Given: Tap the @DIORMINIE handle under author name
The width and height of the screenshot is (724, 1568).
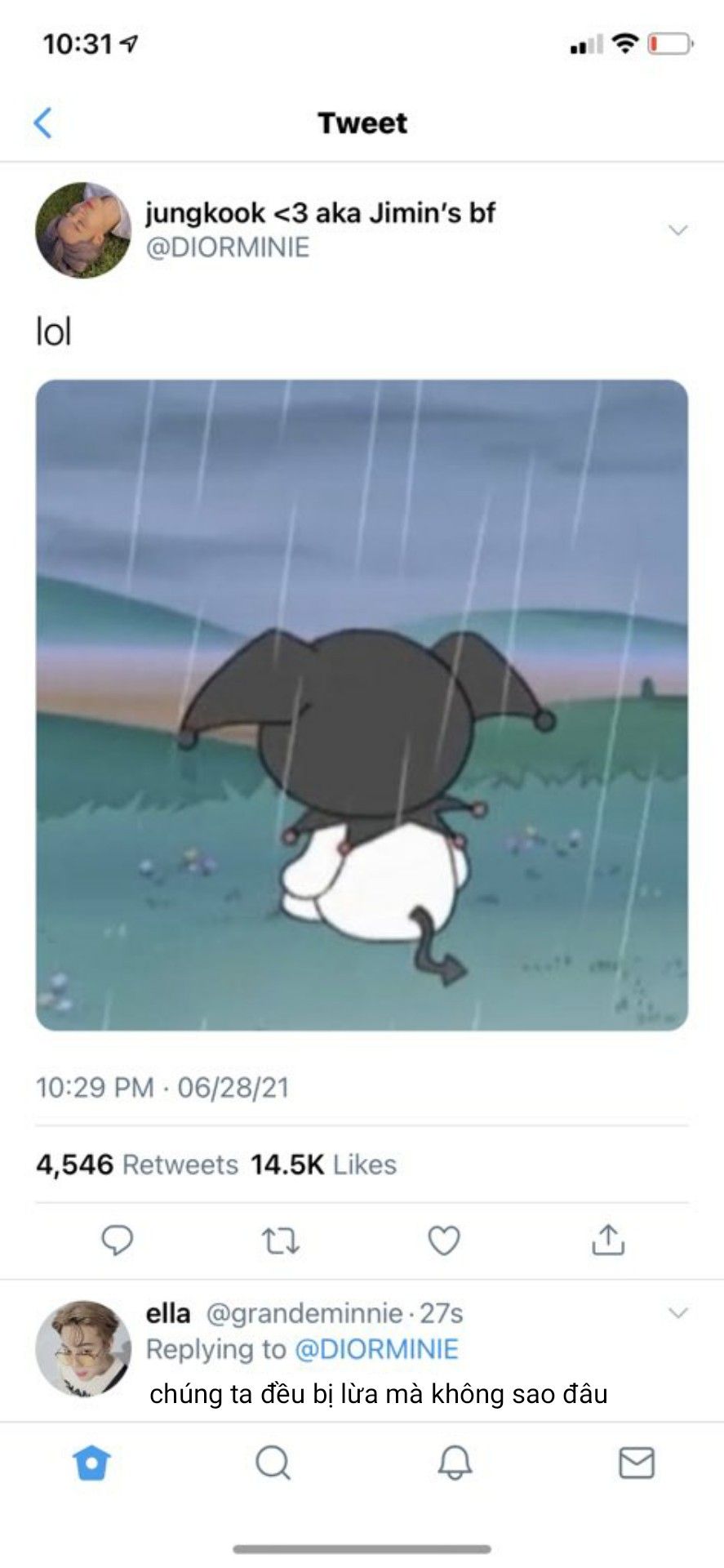Looking at the screenshot, I should coord(228,247).
